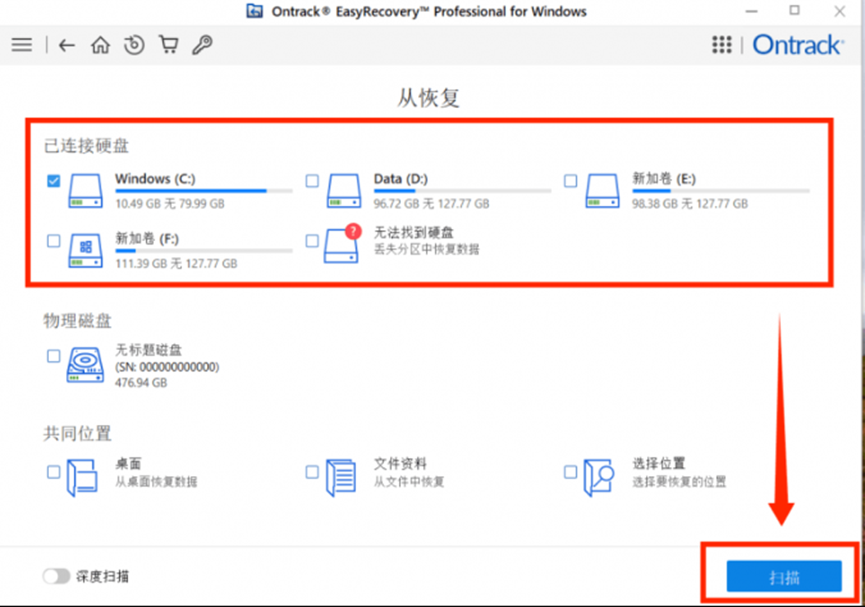The width and height of the screenshot is (865, 607).
Task: Open the nine-dot apps grid icon
Action: [x=722, y=45]
